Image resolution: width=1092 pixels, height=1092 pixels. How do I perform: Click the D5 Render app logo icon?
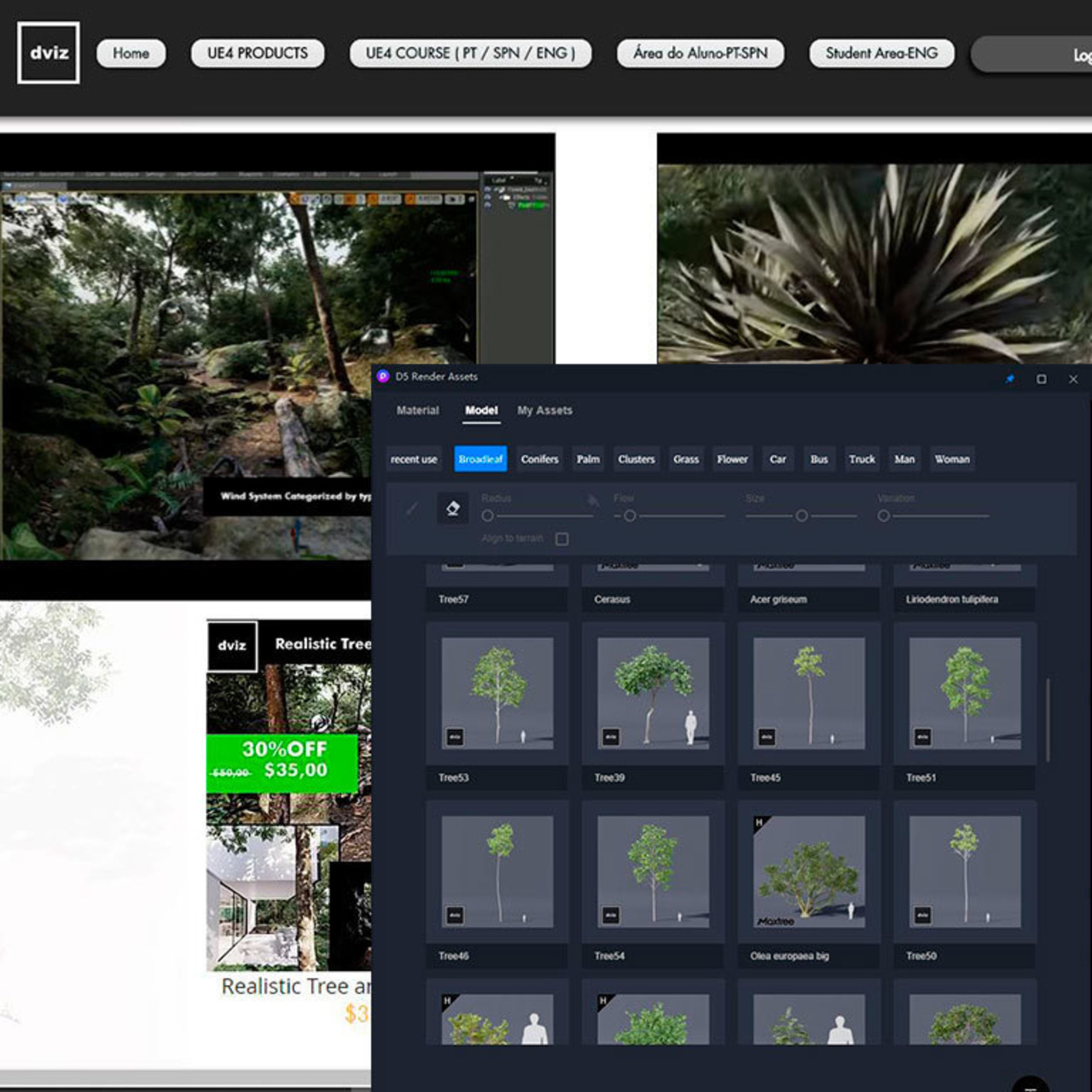(383, 376)
